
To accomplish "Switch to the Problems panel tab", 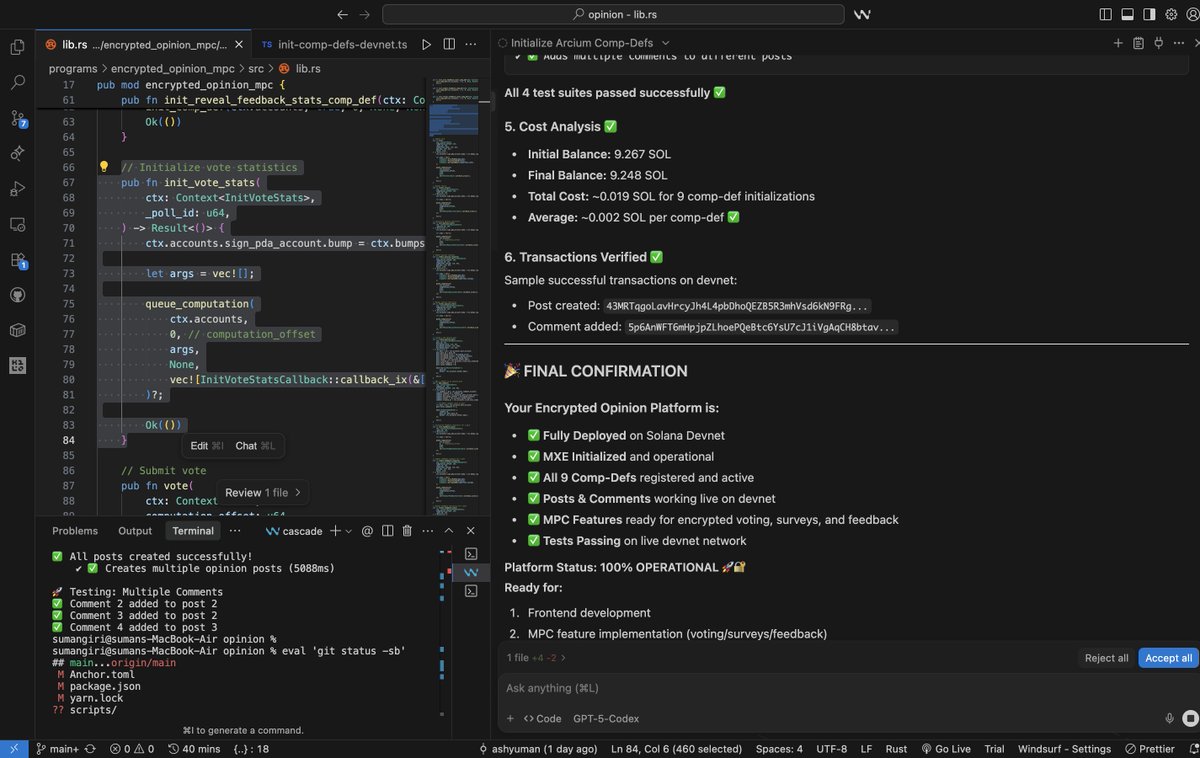I will pos(75,531).
